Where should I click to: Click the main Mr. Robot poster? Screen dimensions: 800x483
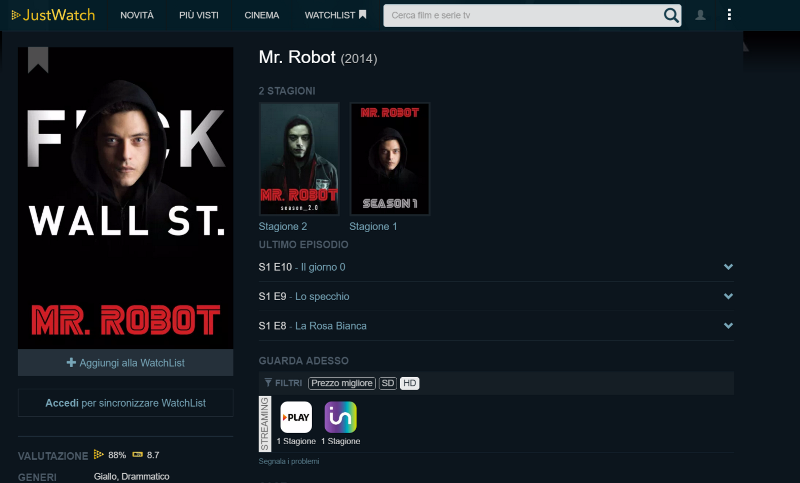[x=126, y=198]
